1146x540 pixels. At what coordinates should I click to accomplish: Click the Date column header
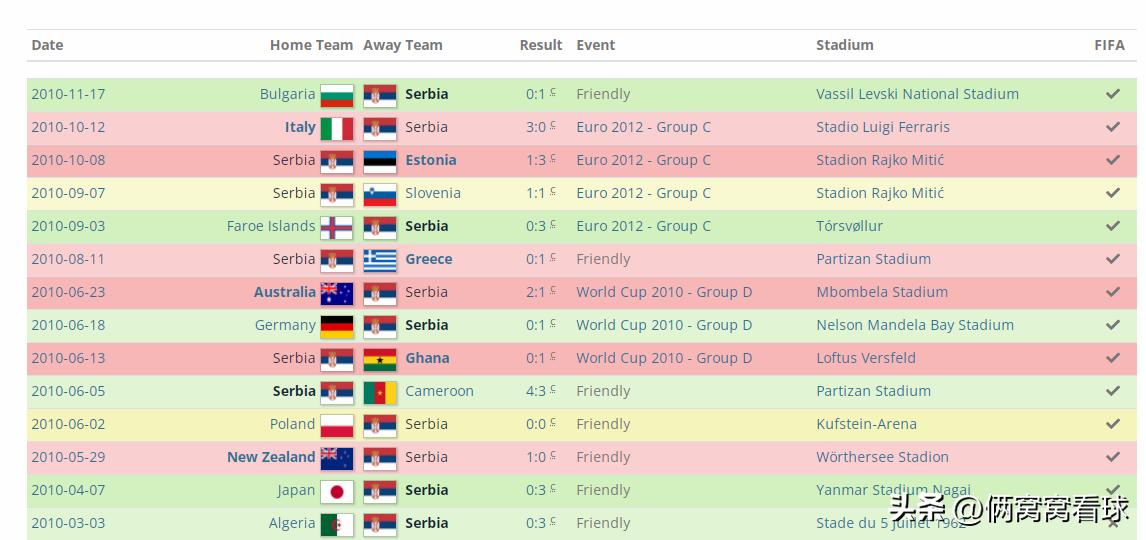47,45
